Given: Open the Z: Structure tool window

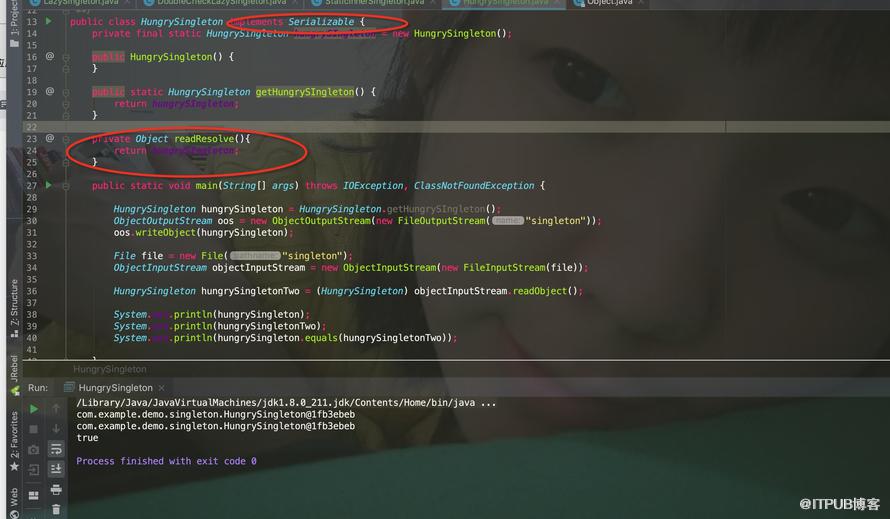Looking at the screenshot, I should click(x=14, y=308).
